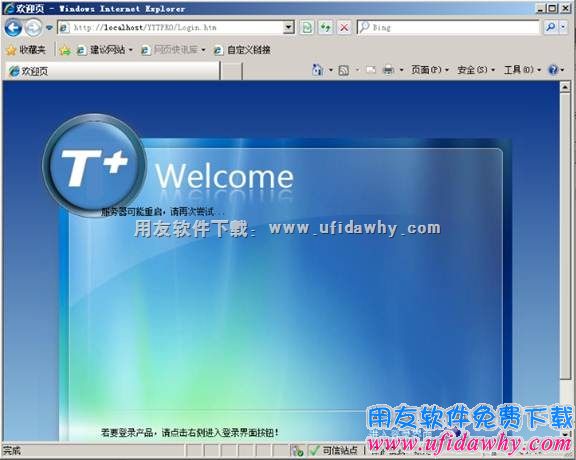The height and width of the screenshot is (460, 576).
Task: Click the read mail envelope icon
Action: pos(371,70)
